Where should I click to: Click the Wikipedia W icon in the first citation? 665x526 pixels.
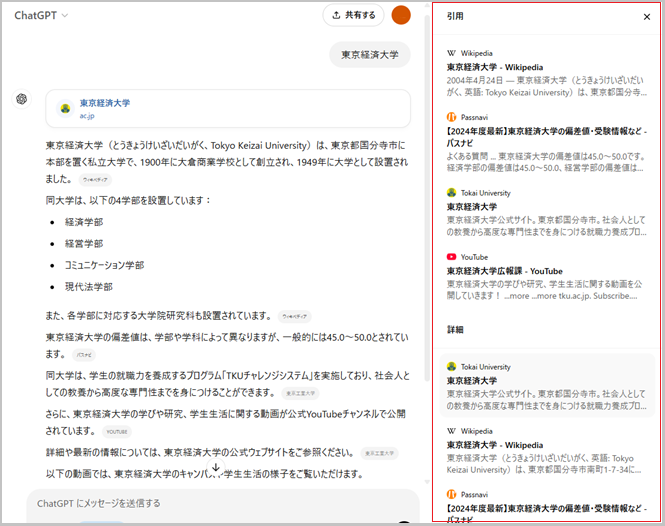(x=451, y=53)
